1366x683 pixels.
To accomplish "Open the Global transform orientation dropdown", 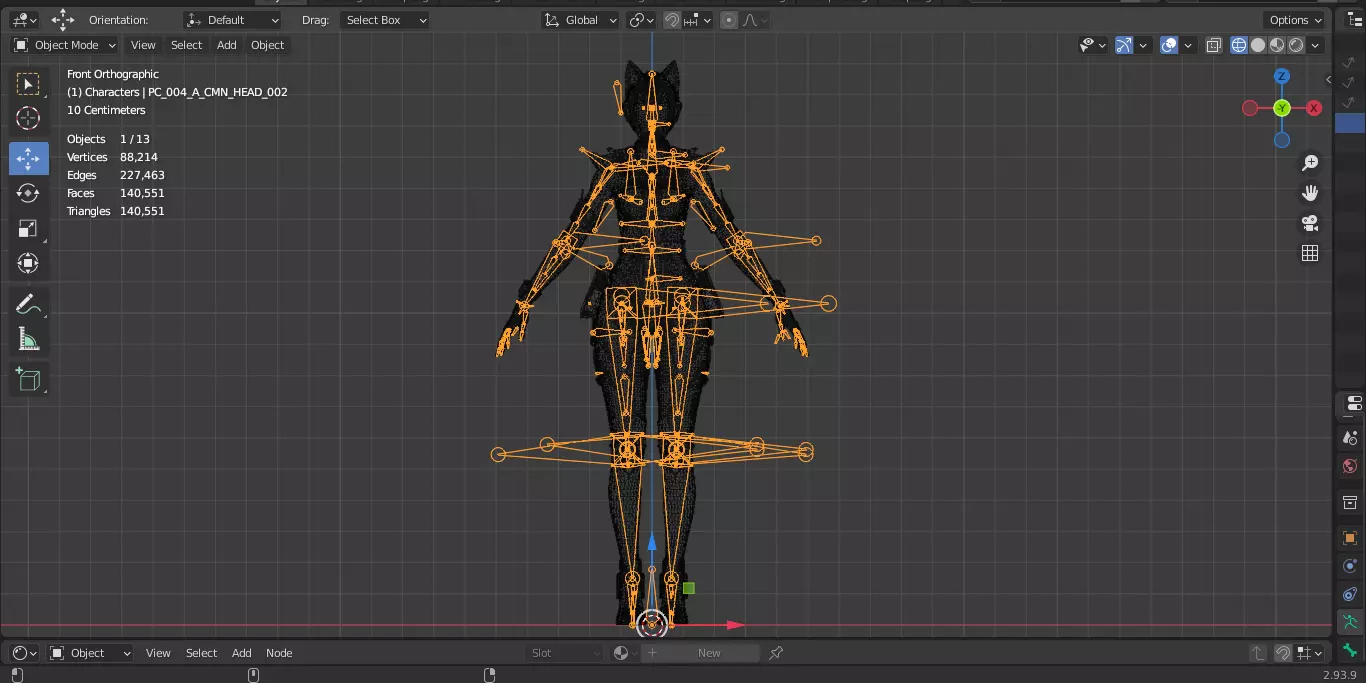I will pos(581,20).
